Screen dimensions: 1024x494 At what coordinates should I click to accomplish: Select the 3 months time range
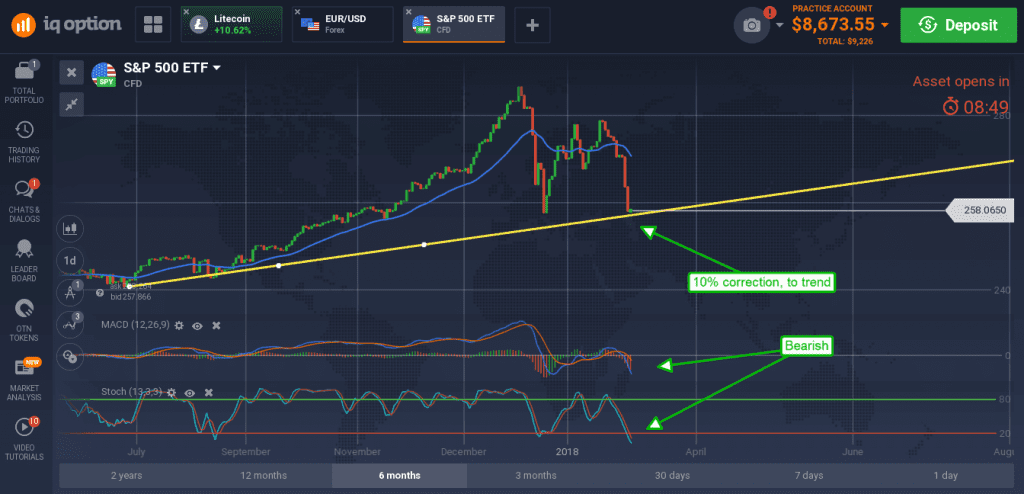[535, 475]
